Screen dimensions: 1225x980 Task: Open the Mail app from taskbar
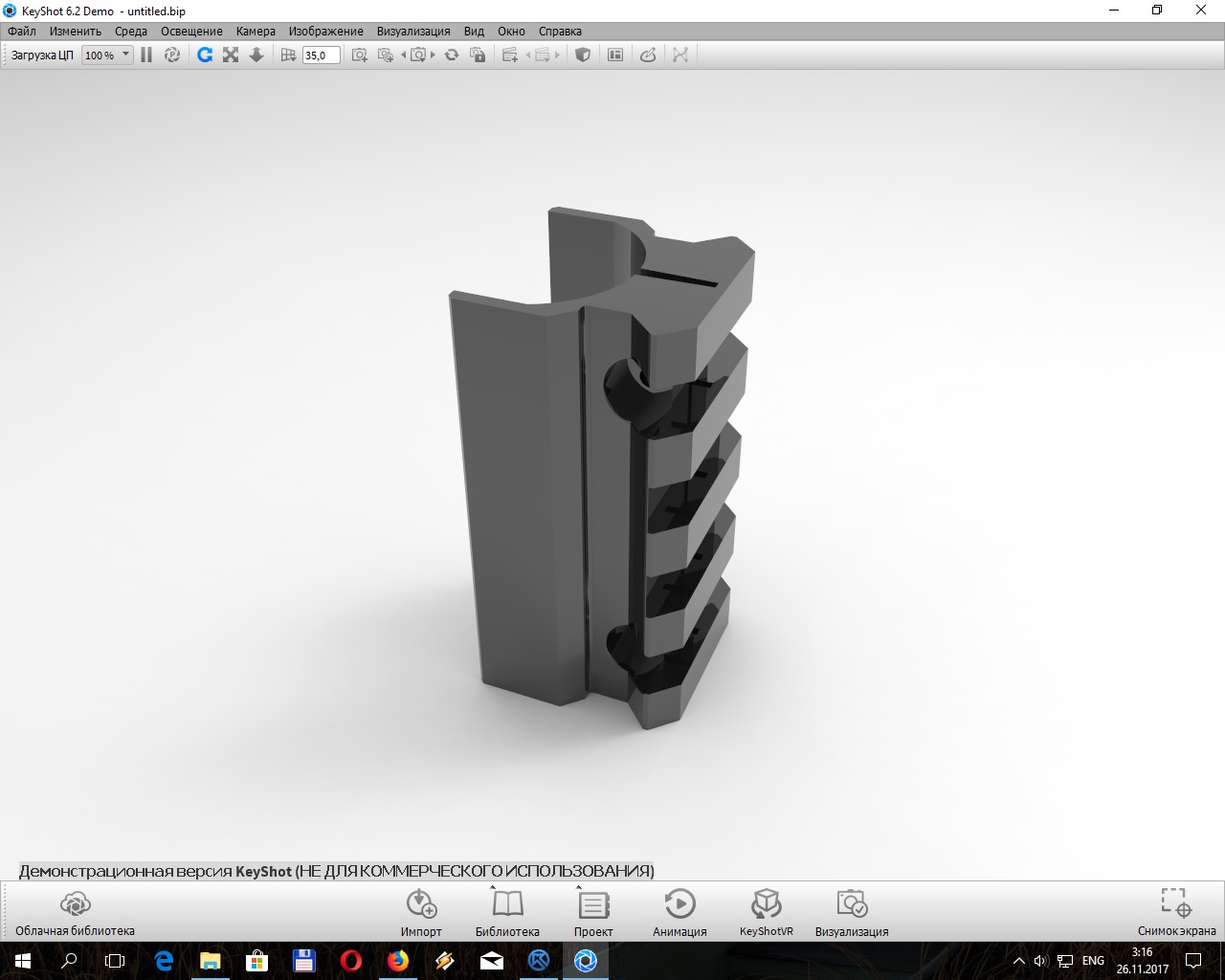point(491,961)
